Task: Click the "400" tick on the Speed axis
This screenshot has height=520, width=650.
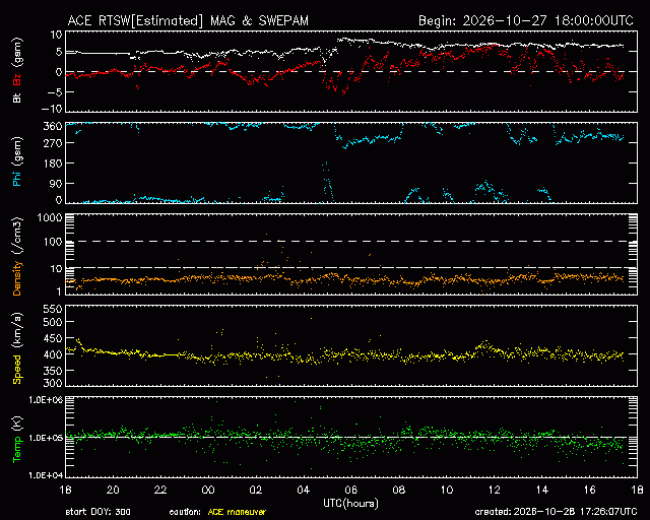Action: [x=53, y=354]
